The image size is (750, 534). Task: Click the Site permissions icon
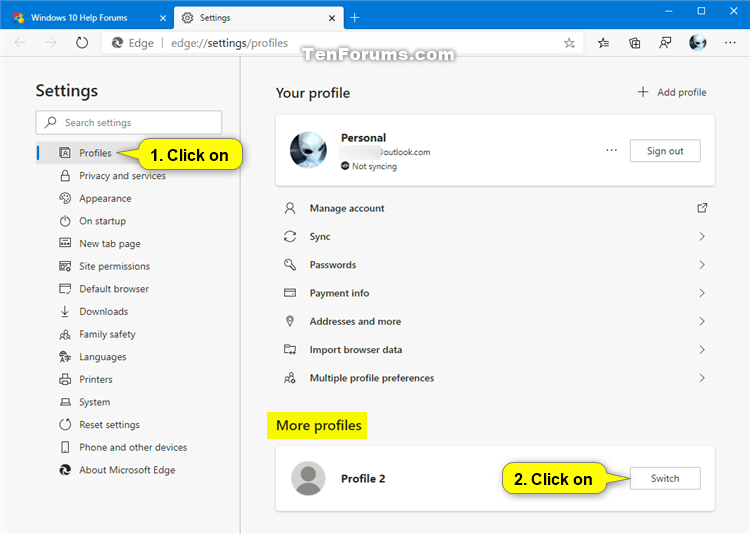65,266
